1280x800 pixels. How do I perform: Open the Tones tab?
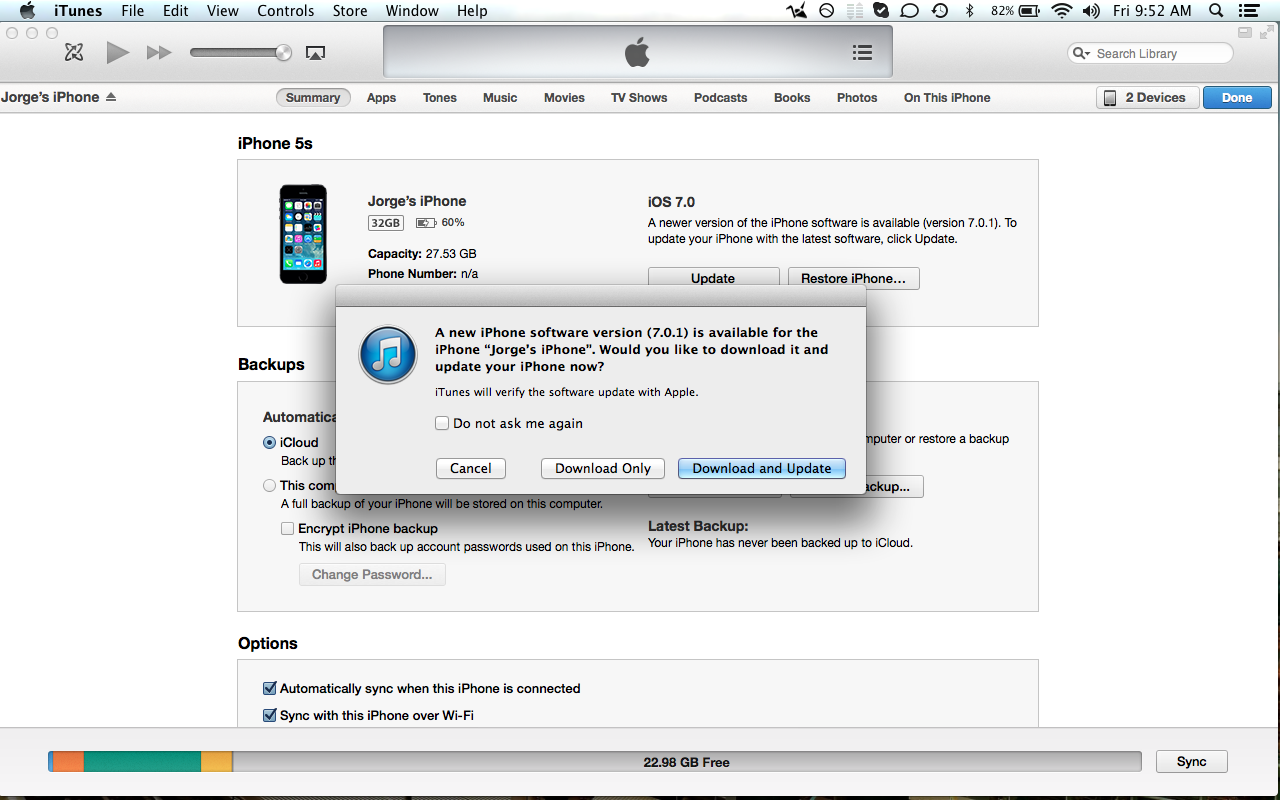pos(440,97)
